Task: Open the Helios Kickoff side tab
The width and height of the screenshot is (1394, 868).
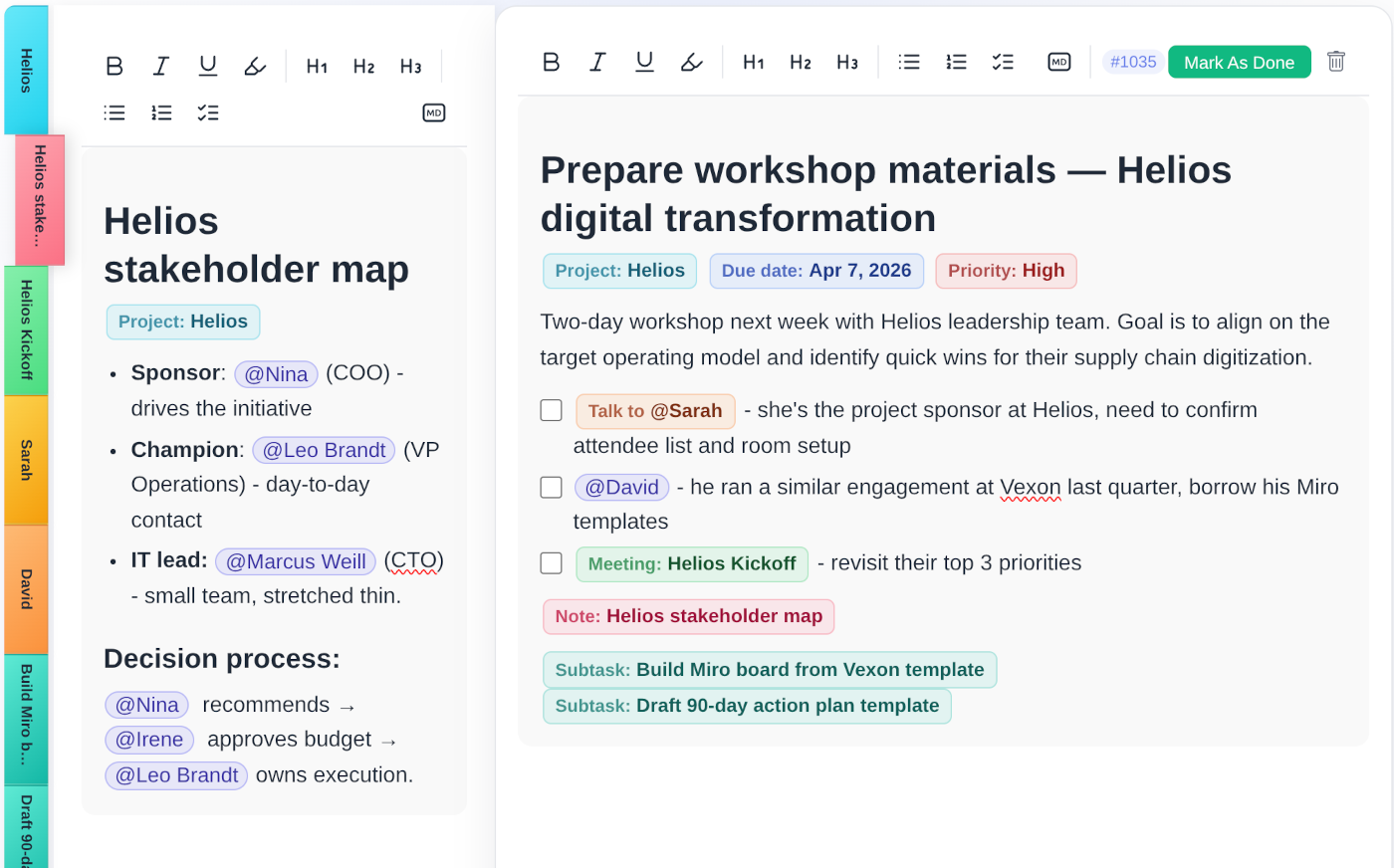Action: 26,330
